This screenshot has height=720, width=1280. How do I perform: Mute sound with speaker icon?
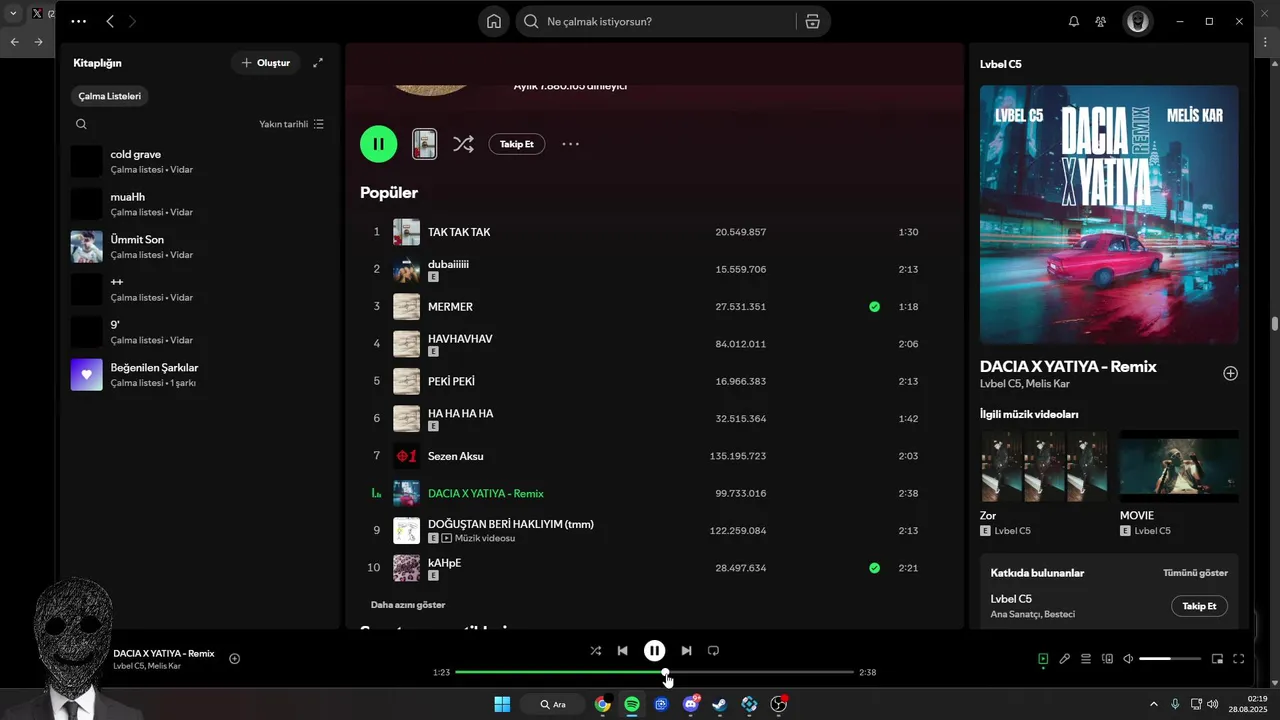click(1128, 659)
